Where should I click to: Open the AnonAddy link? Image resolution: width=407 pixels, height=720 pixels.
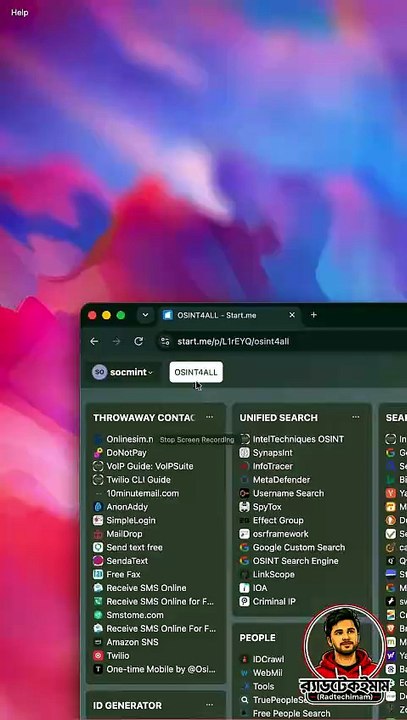pyautogui.click(x=127, y=507)
